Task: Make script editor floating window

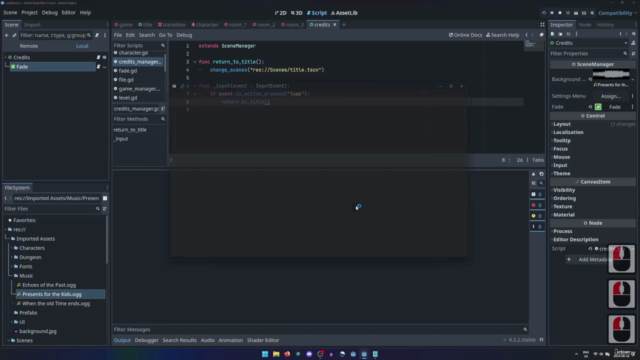Action: 542,35
